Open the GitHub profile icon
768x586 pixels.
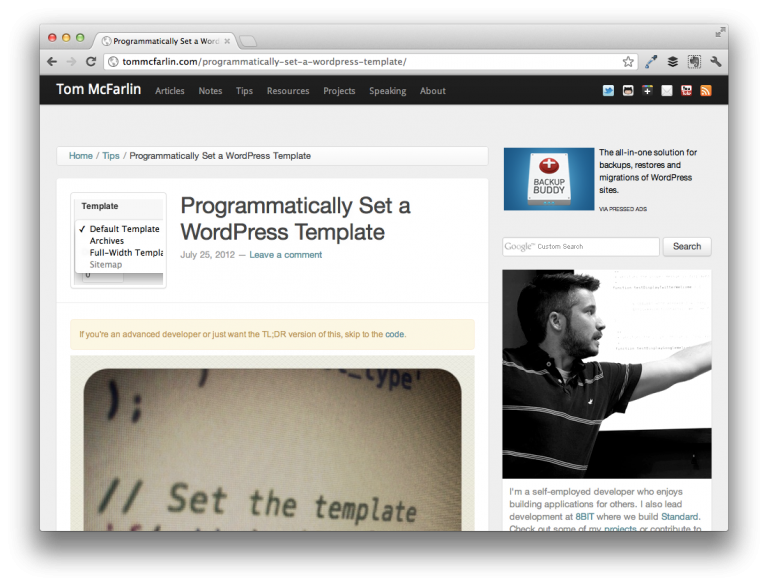(628, 91)
